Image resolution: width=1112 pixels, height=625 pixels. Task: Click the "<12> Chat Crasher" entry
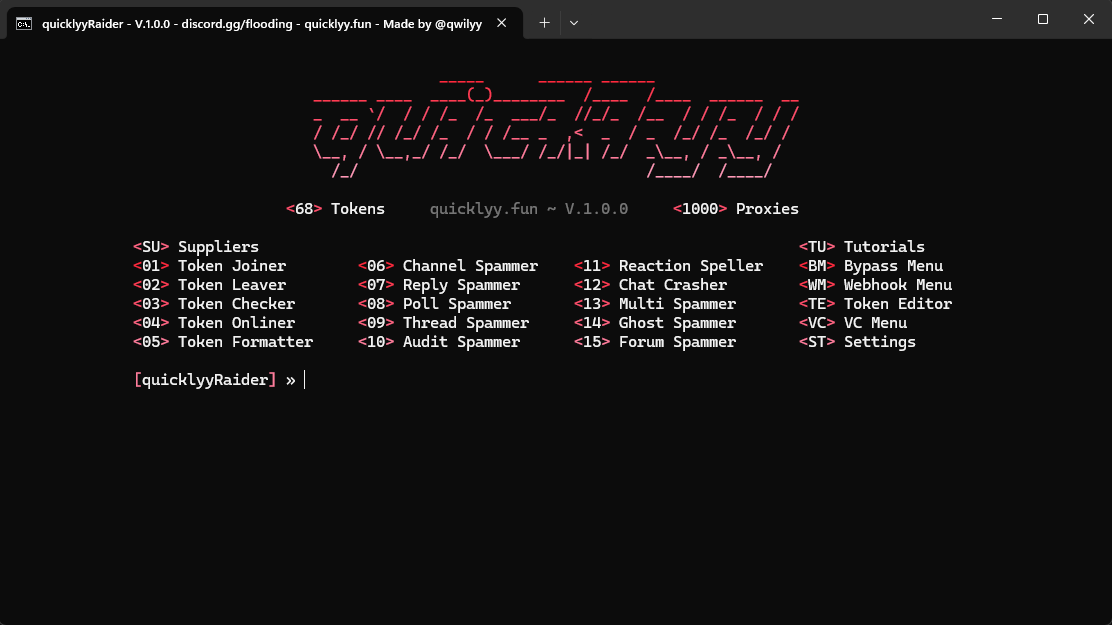650,285
